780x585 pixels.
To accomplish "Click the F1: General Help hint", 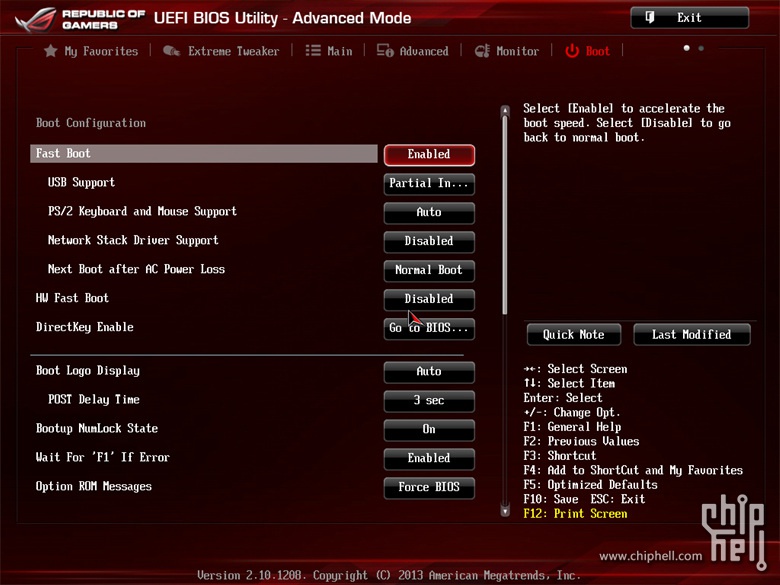I will [572, 427].
